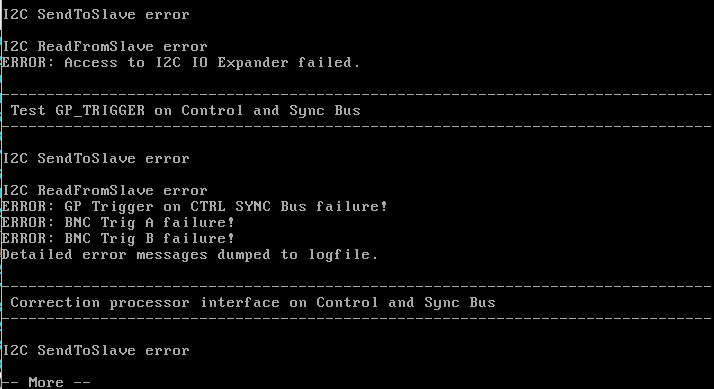714x389 pixels.
Task: Click the word 'GP_TRIGGER' in section header
Action: pyautogui.click(x=100, y=111)
